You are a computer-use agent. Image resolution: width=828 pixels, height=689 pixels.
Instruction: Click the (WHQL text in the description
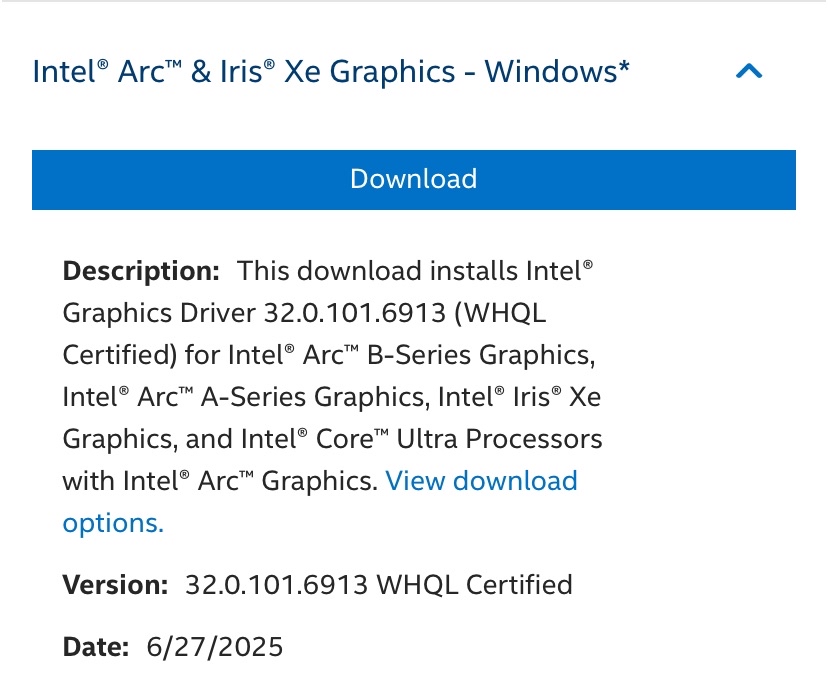500,313
